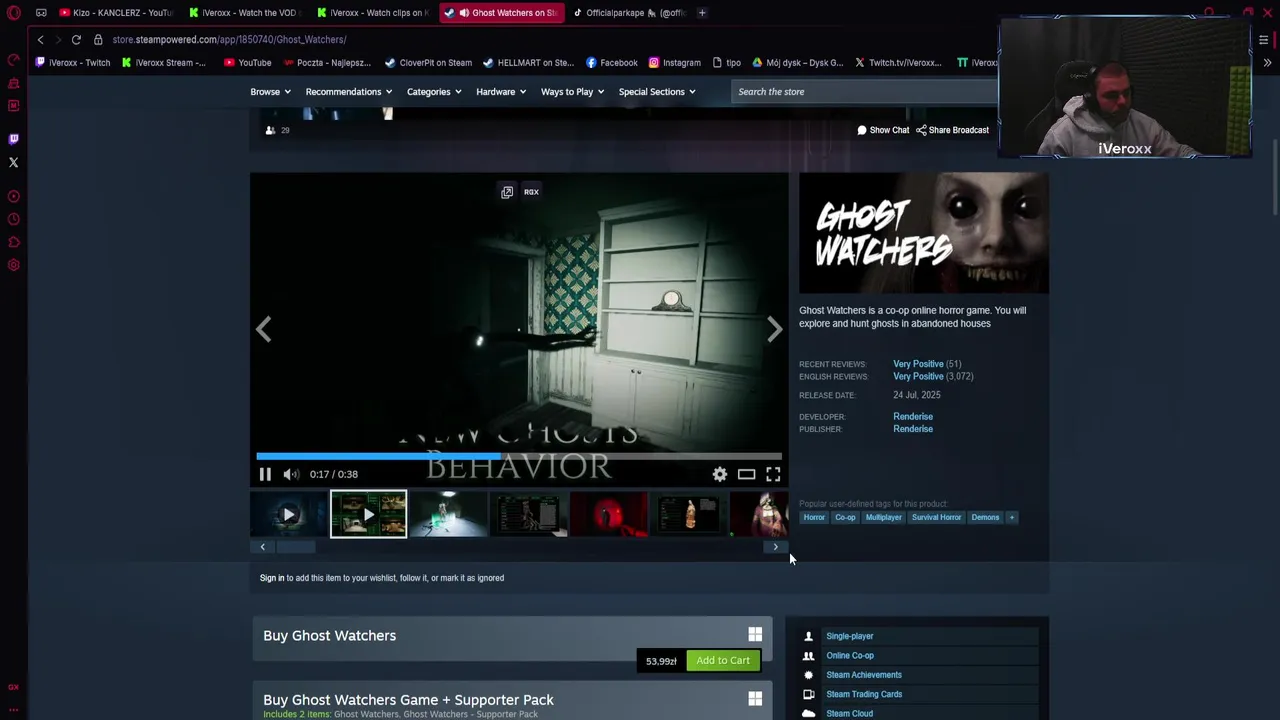This screenshot has height=720, width=1280.
Task: Select the Survival Horror tag
Action: (x=936, y=517)
